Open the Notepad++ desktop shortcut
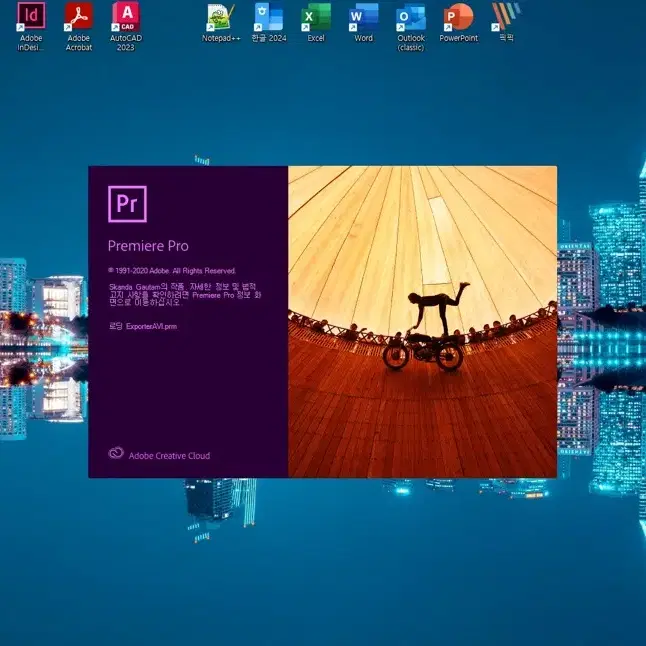The image size is (646, 646). 221,23
